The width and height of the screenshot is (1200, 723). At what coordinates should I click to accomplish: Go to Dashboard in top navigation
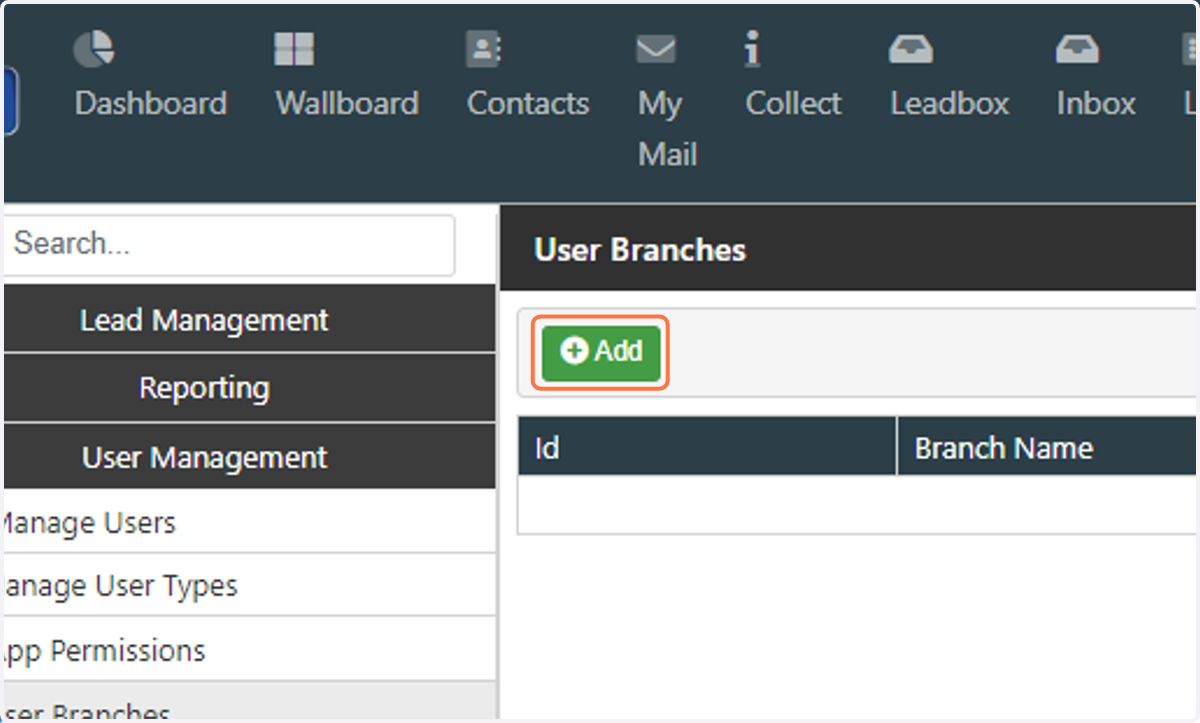(x=151, y=103)
